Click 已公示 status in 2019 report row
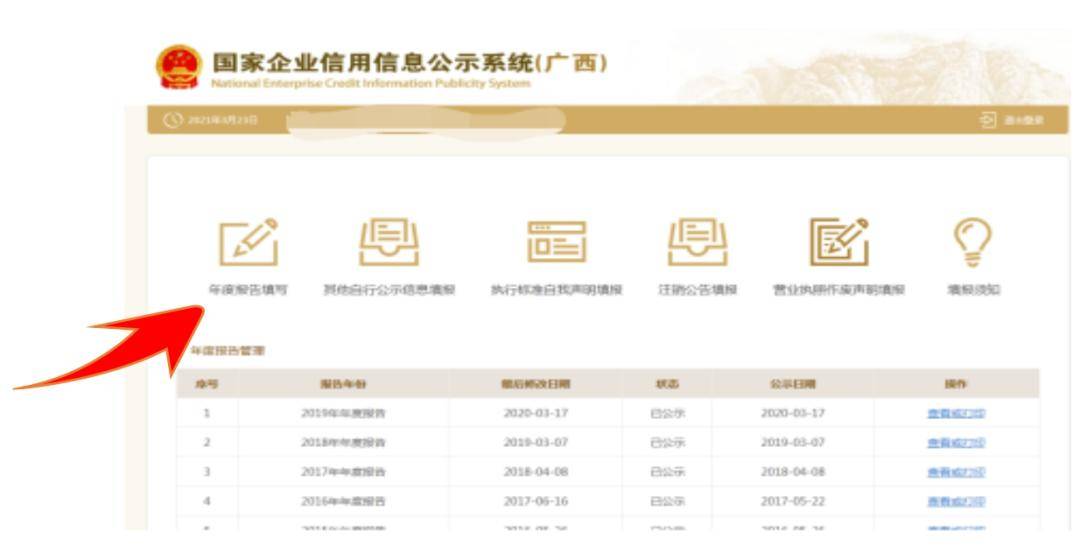Image resolution: width=1080 pixels, height=552 pixels. (x=667, y=413)
